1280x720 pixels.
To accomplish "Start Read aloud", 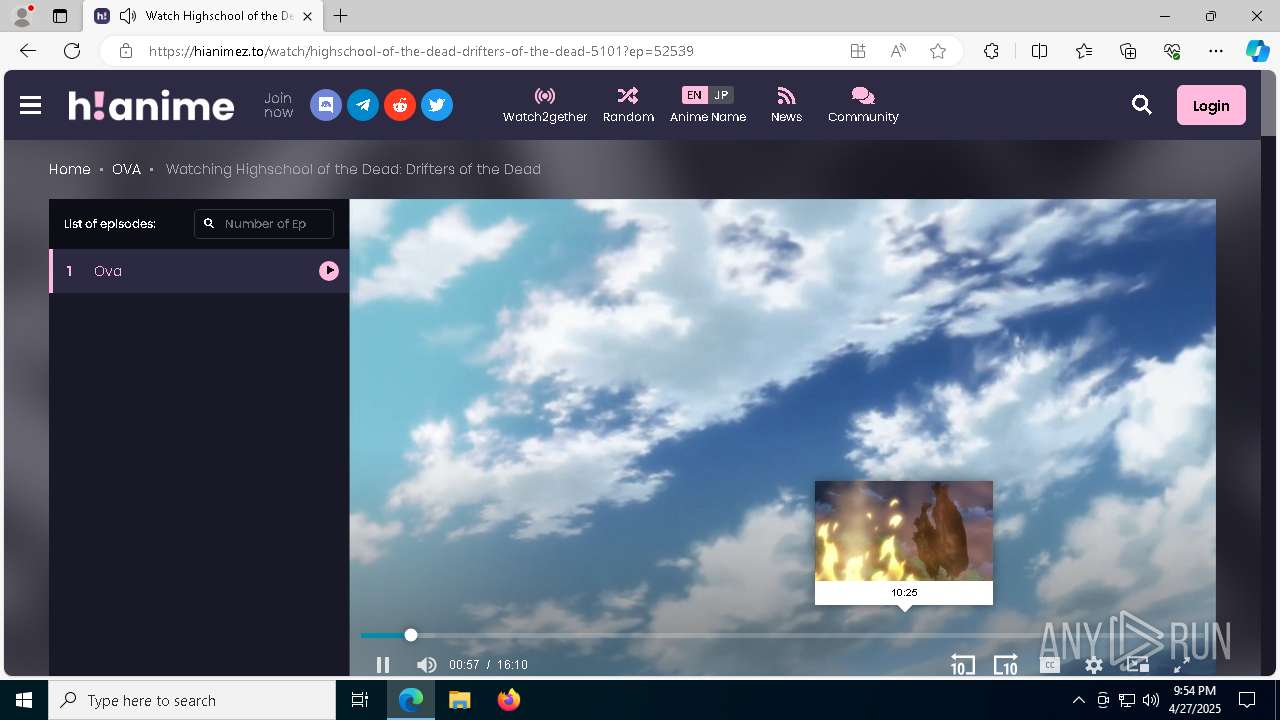I will (898, 51).
